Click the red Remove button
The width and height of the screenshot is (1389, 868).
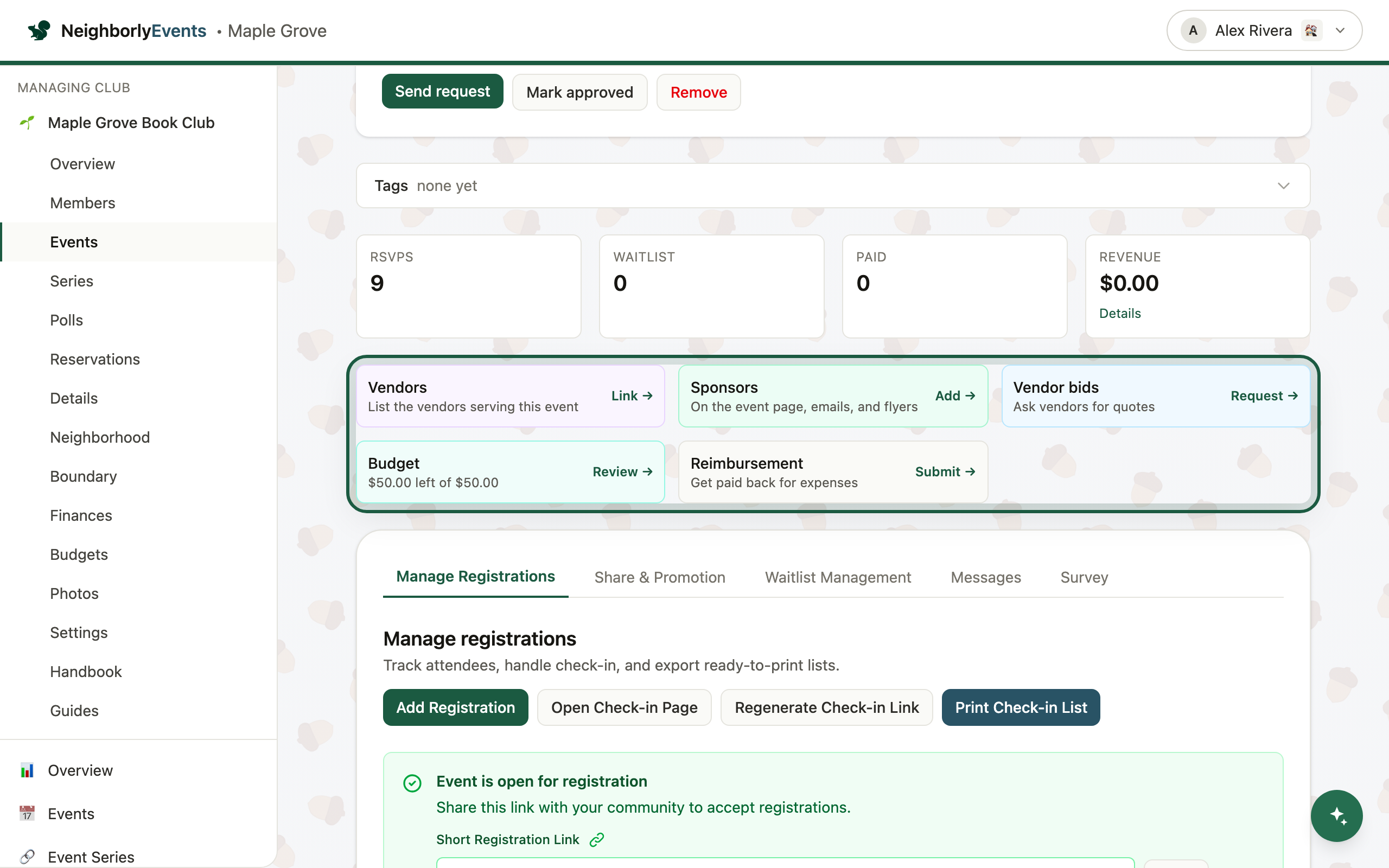click(x=698, y=92)
